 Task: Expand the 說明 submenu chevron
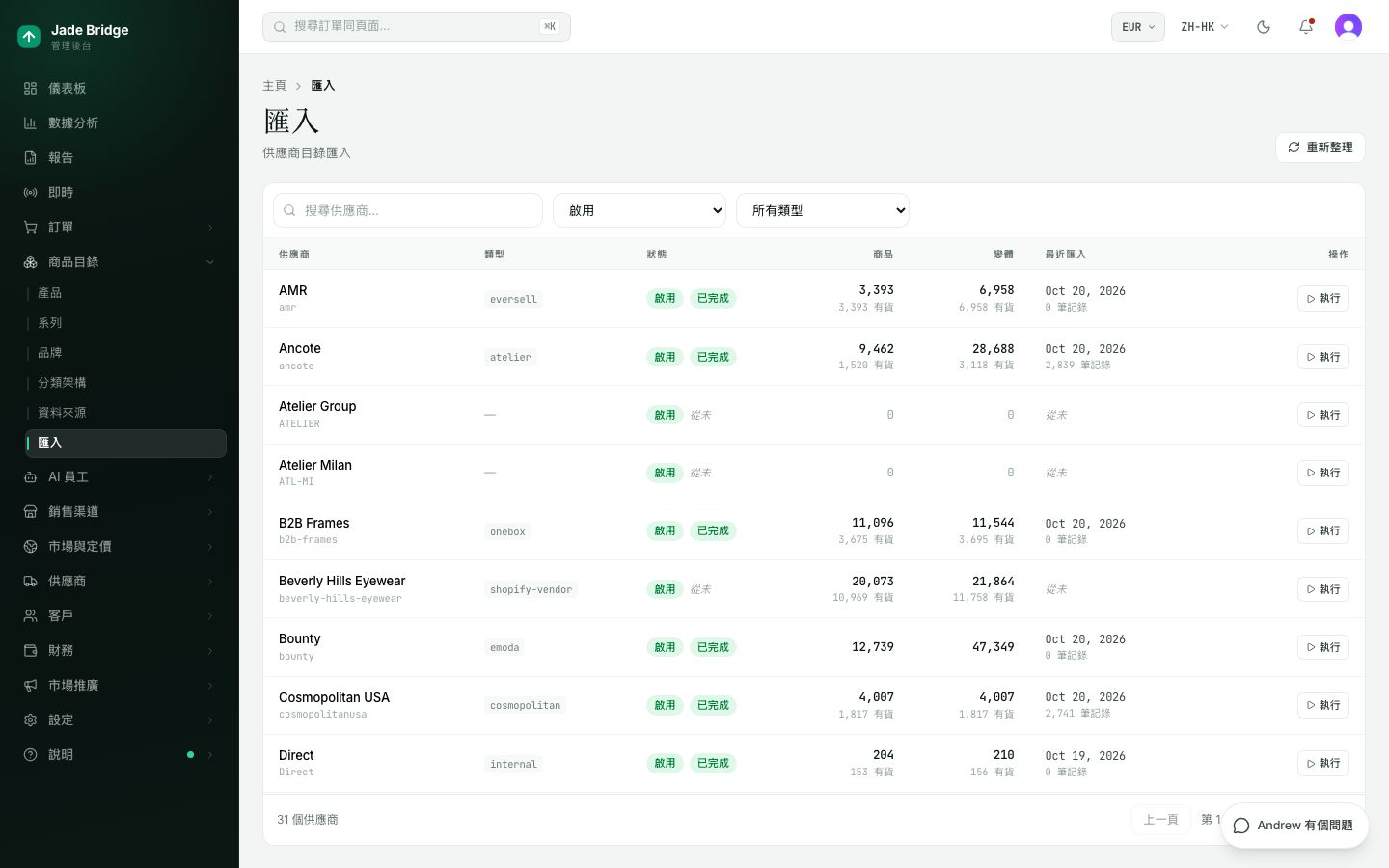[x=210, y=754]
